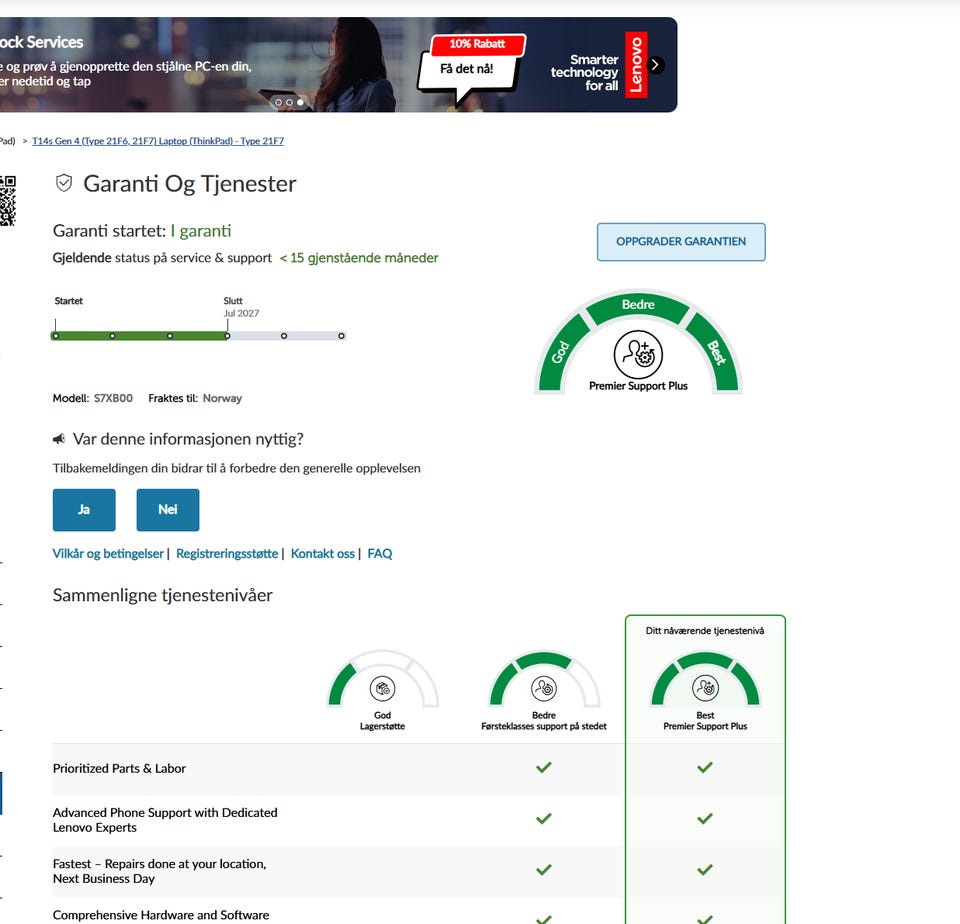This screenshot has height=924, width=960.
Task: Click the Bedre checkmark for Prioritized Parts & Labor
Action: coord(544,767)
